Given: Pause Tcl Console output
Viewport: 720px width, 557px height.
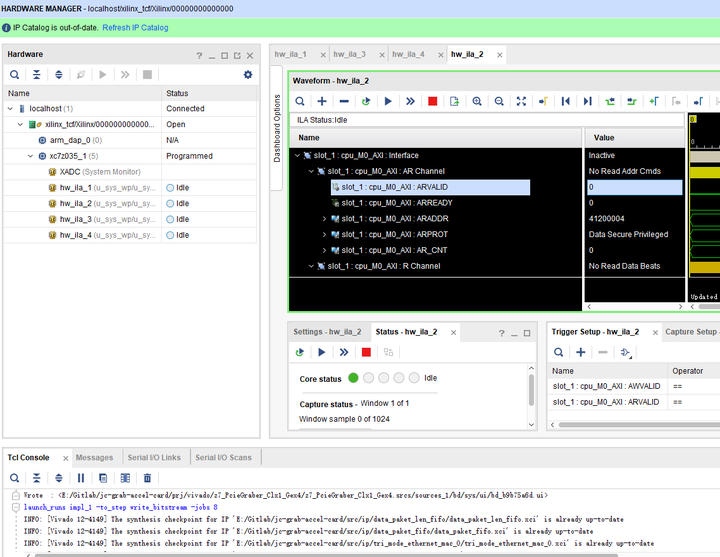Looking at the screenshot, I should point(81,478).
